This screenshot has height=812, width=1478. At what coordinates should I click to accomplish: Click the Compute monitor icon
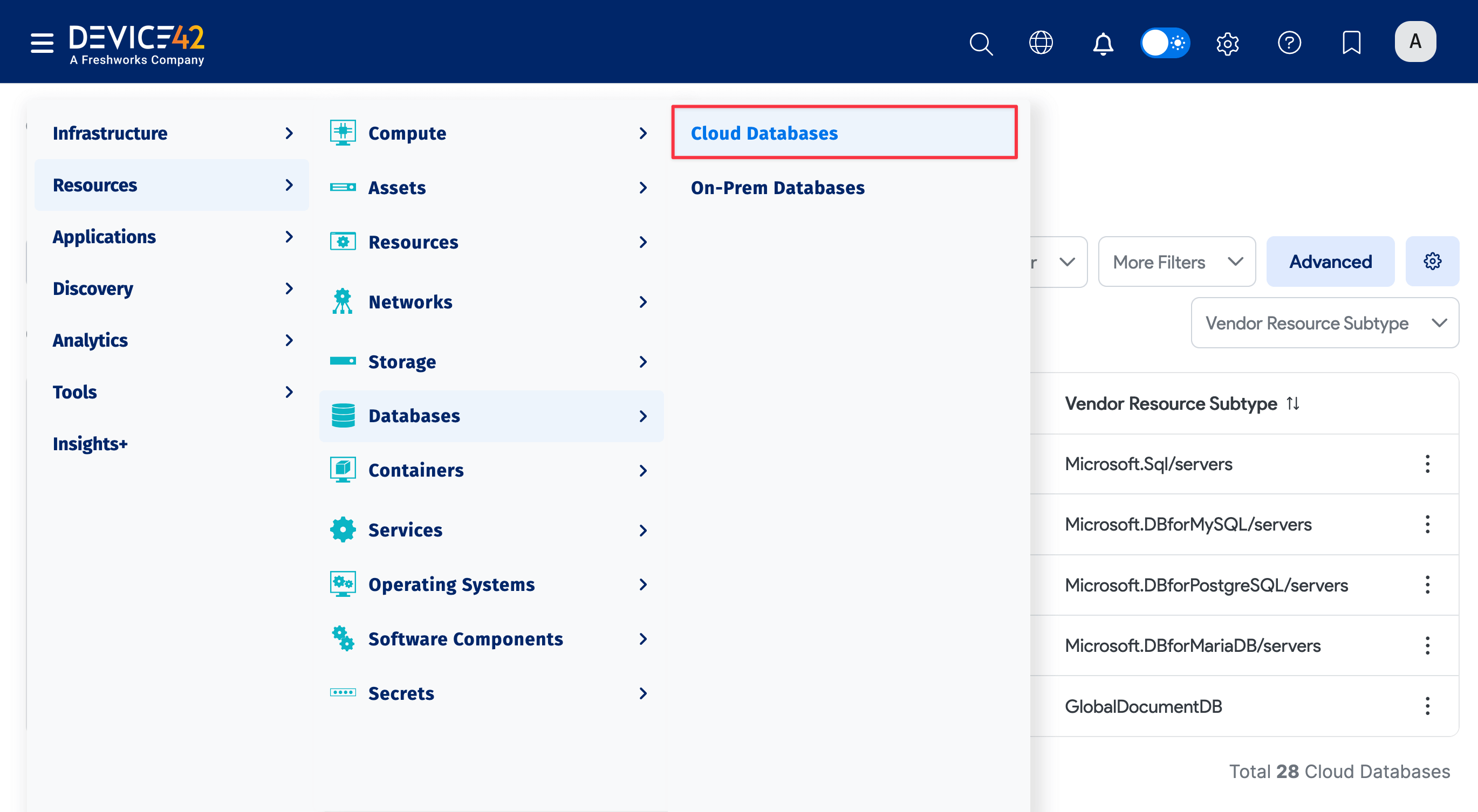pos(343,132)
